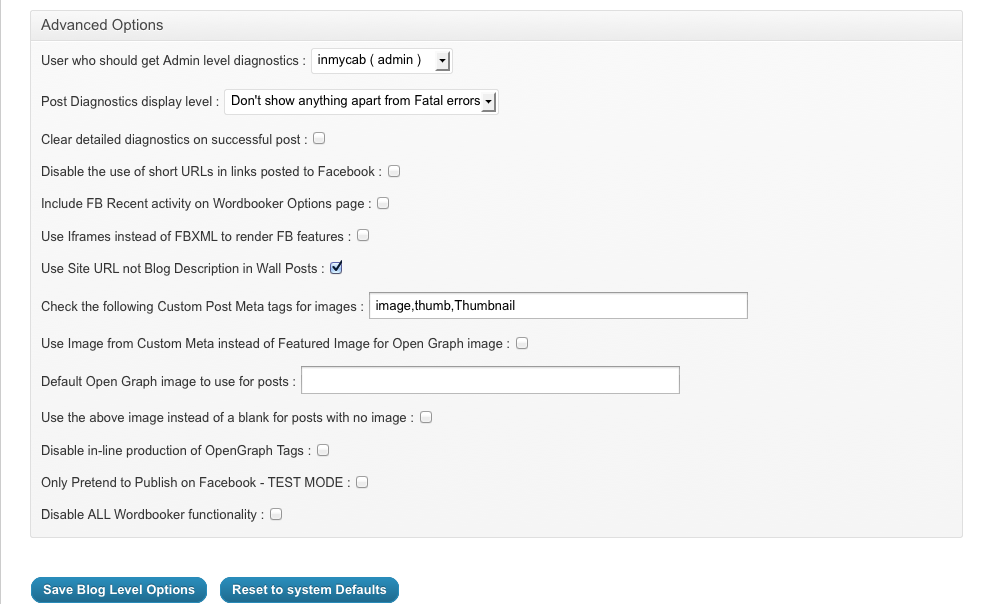Focus the Default Open Graph image field

point(490,381)
